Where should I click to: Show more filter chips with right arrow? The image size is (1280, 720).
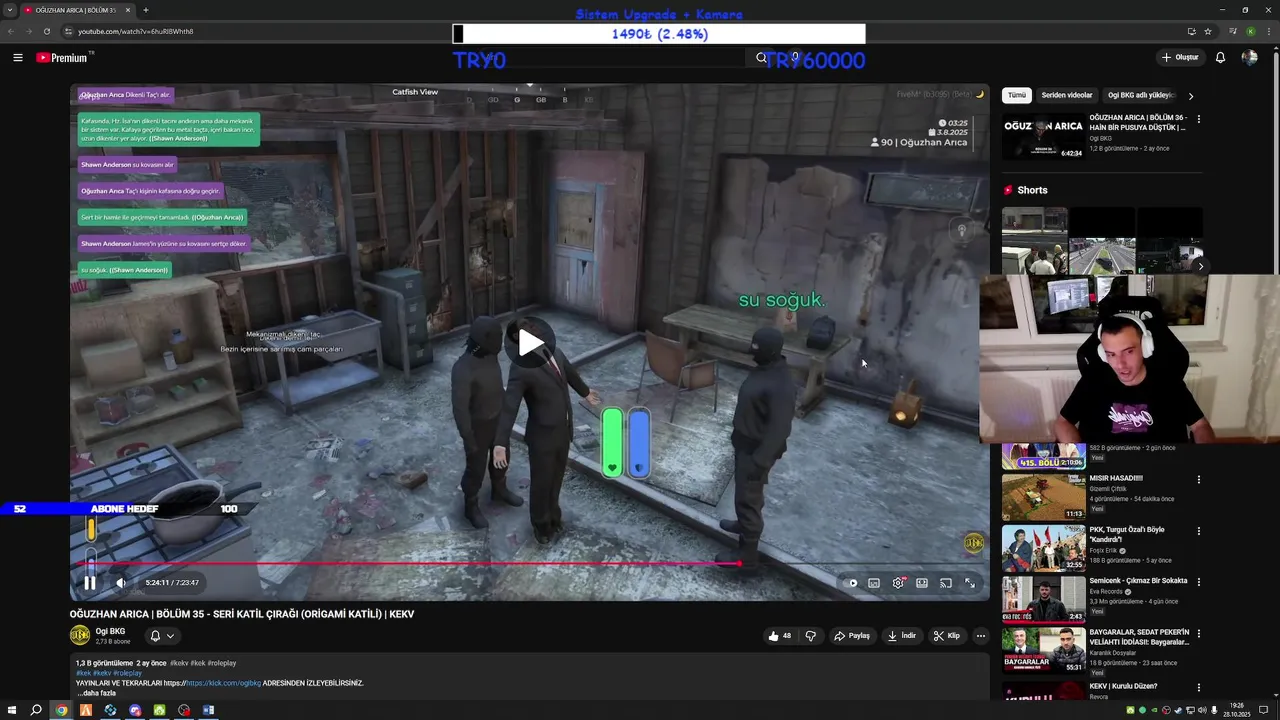(x=1191, y=96)
